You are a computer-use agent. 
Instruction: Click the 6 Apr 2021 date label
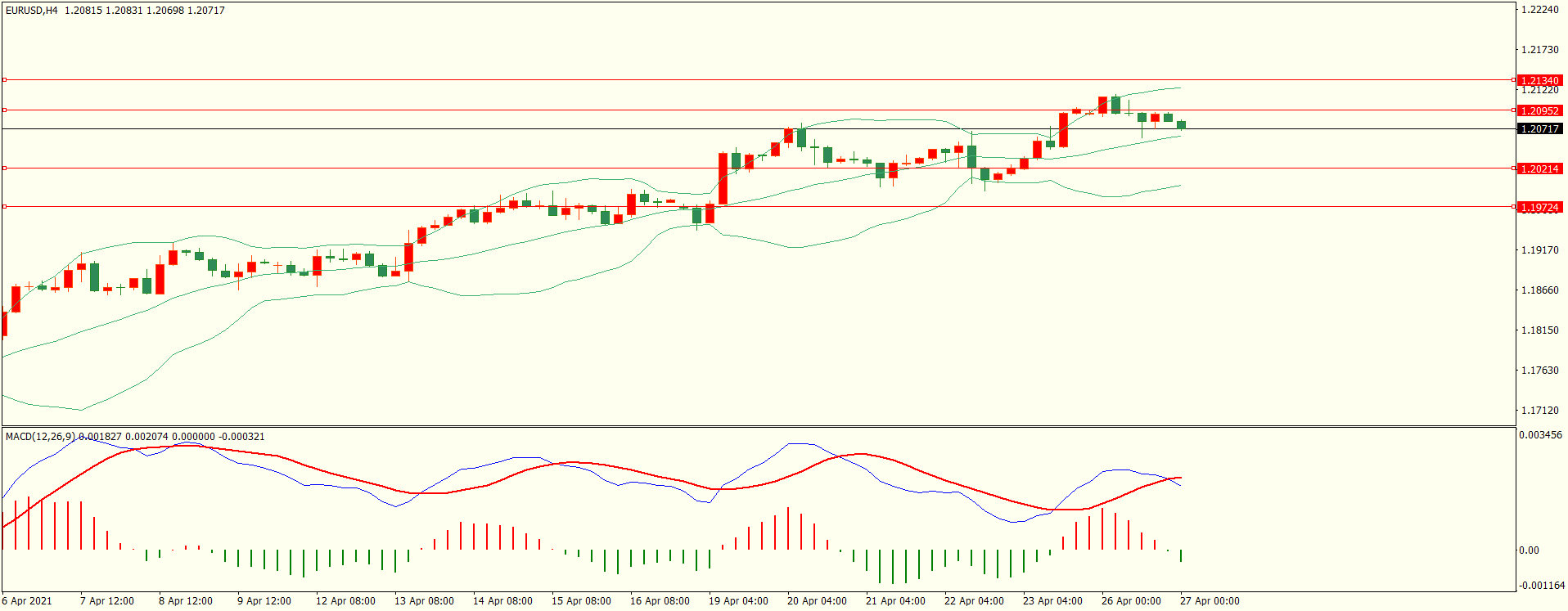click(x=27, y=601)
